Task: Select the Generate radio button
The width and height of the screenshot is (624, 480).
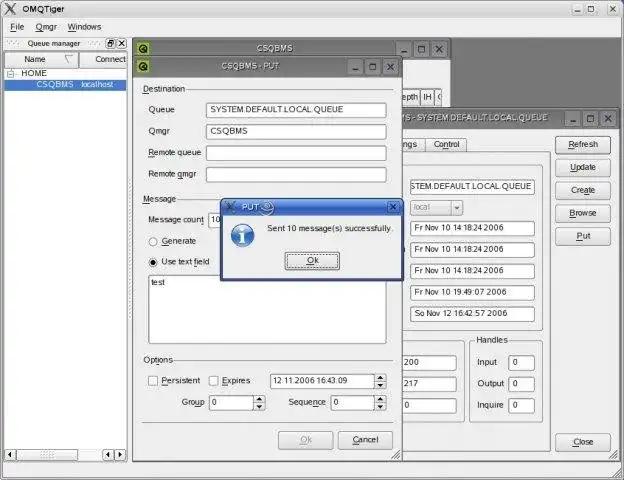Action: click(153, 242)
